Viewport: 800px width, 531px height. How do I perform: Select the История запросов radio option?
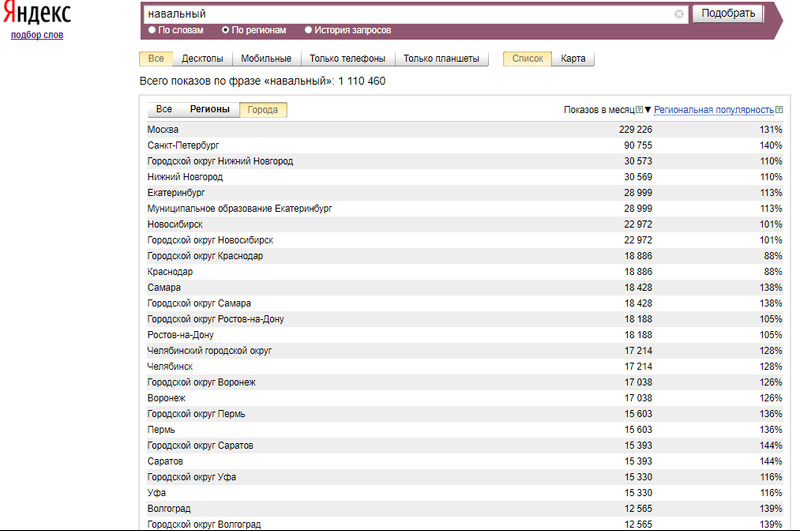[308, 30]
